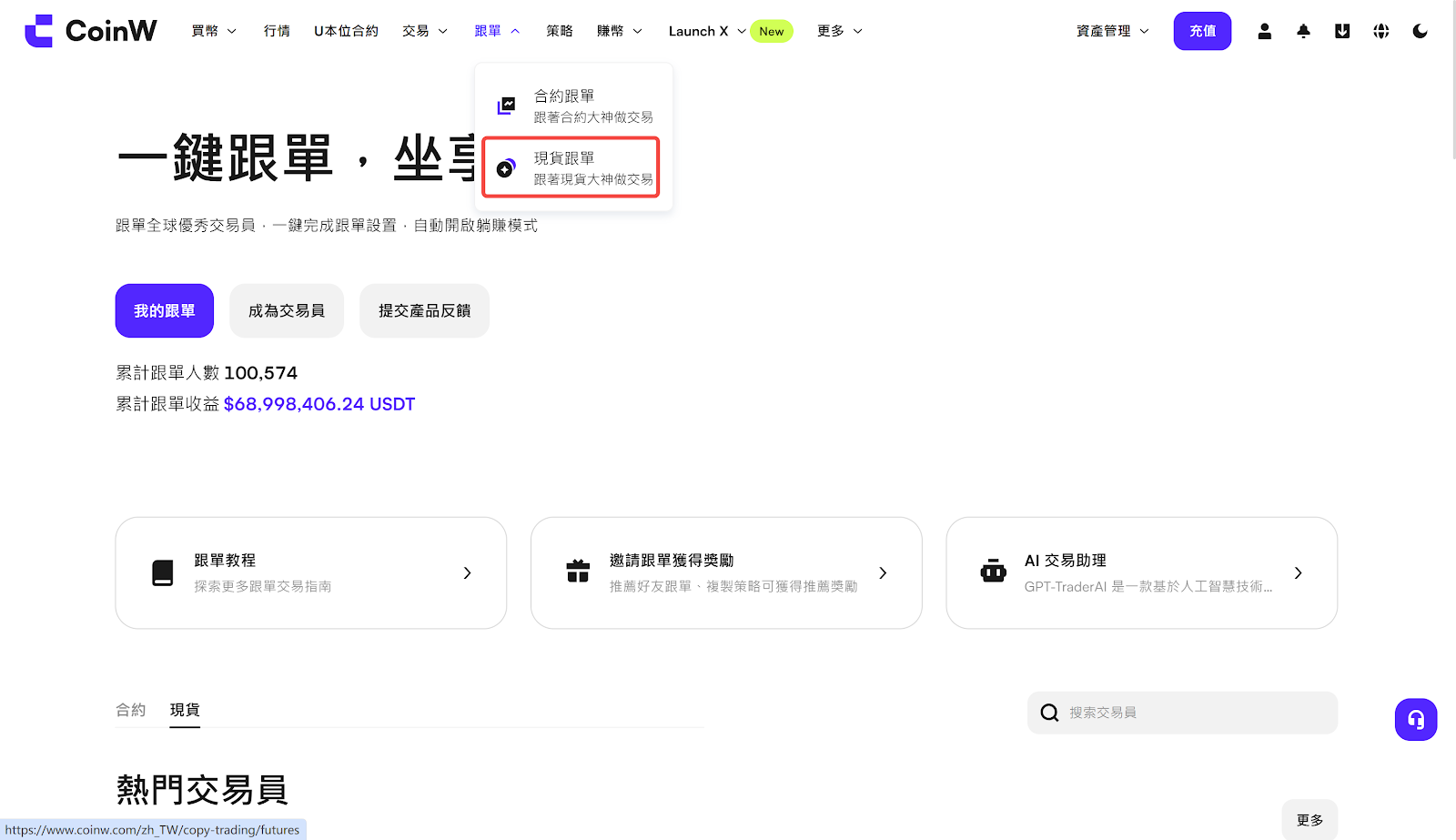The image size is (1456, 840).
Task: Open the notifications bell icon
Action: pos(1303,31)
